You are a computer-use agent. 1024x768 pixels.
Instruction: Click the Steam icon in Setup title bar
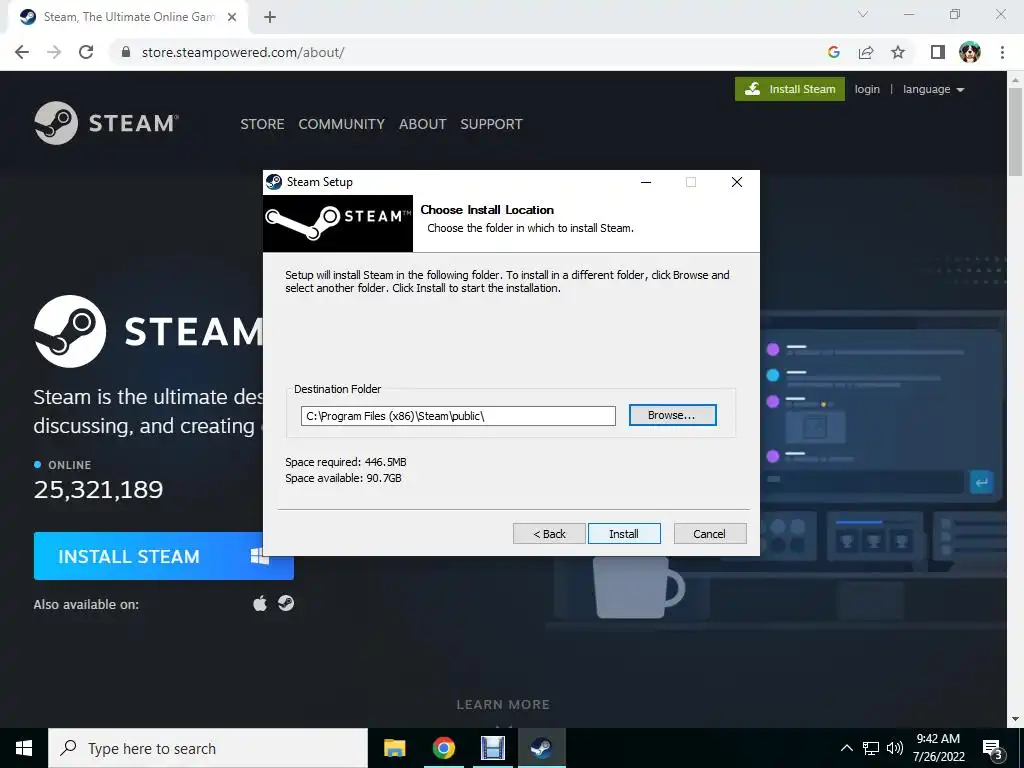(x=274, y=182)
